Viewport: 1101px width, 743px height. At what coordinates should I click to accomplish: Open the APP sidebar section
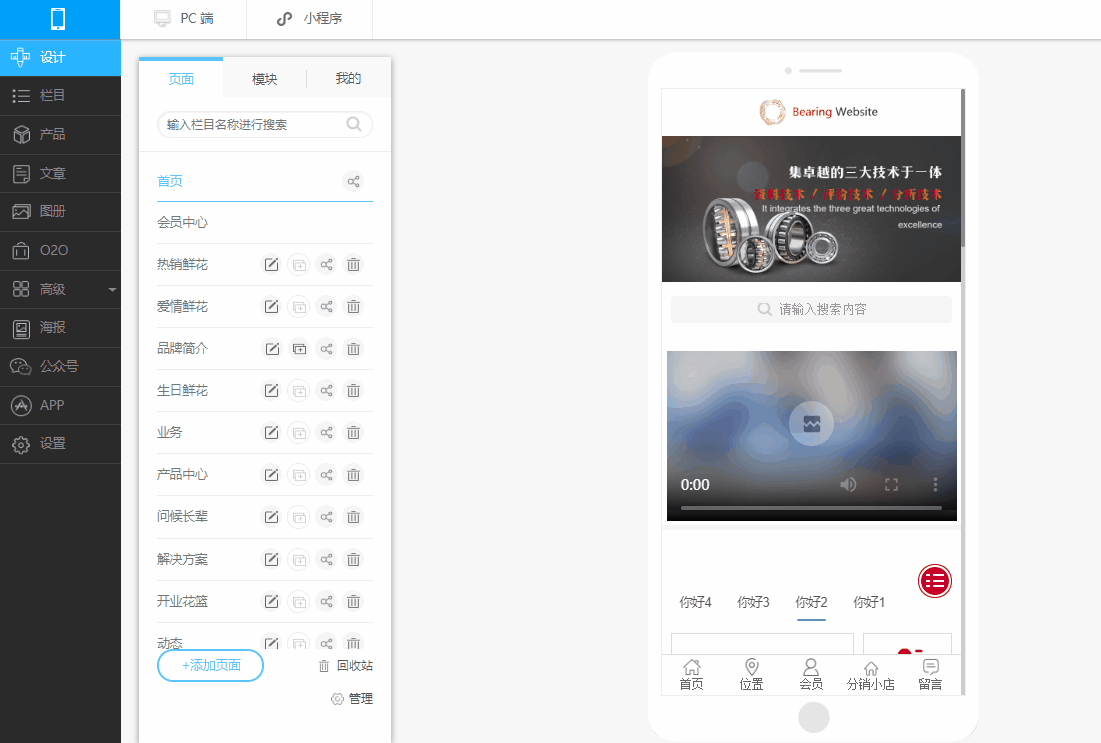60,405
